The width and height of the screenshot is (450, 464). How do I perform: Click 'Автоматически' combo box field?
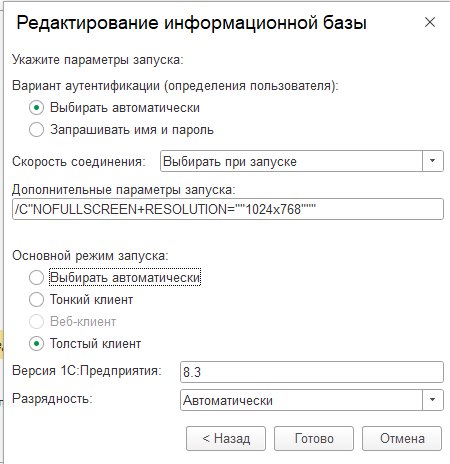pyautogui.click(x=301, y=400)
